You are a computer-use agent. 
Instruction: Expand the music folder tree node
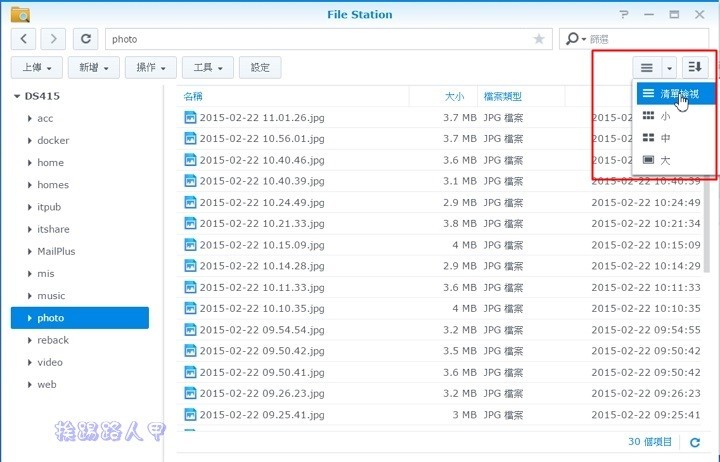[x=30, y=296]
